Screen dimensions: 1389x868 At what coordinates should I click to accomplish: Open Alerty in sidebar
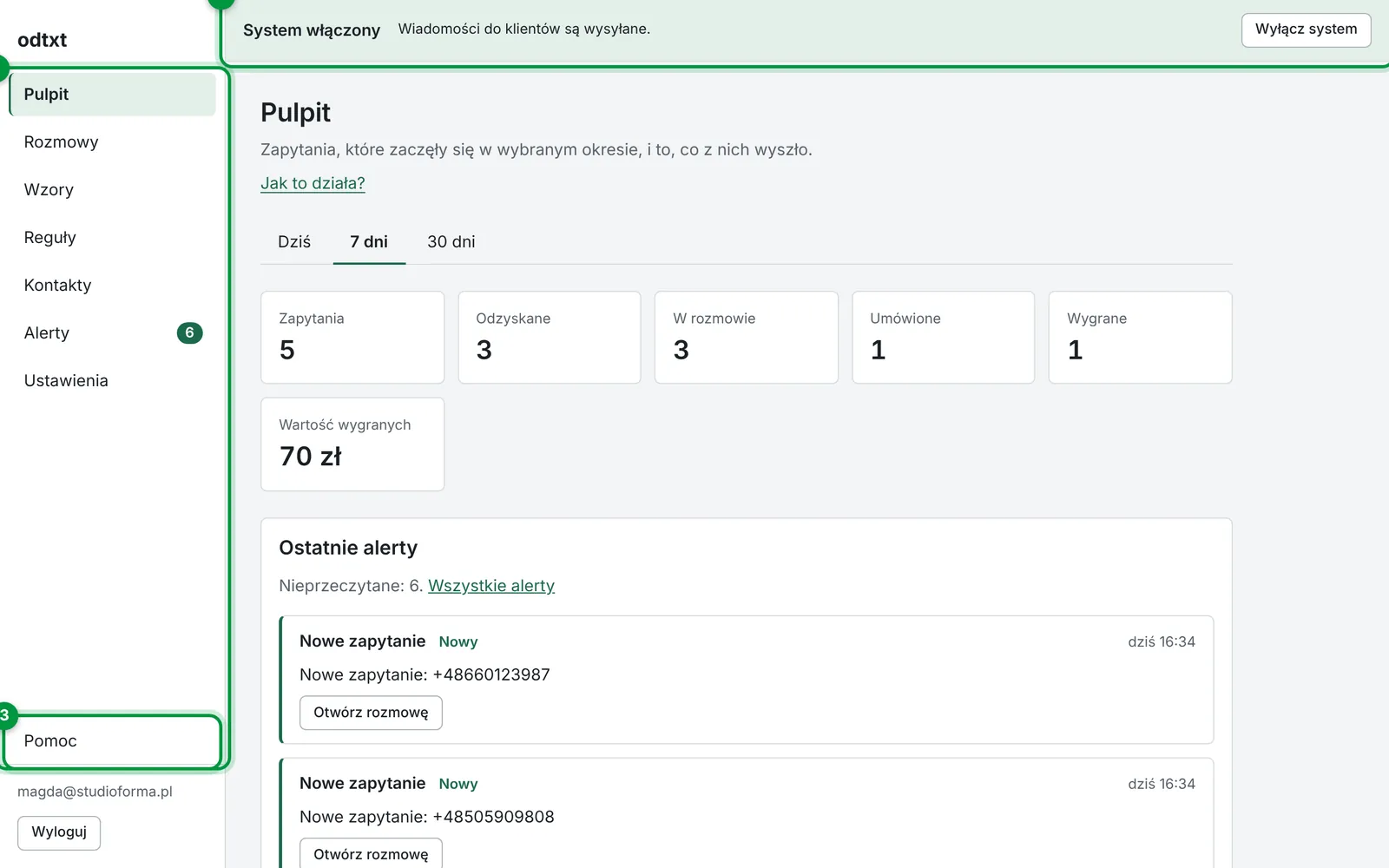tap(112, 332)
